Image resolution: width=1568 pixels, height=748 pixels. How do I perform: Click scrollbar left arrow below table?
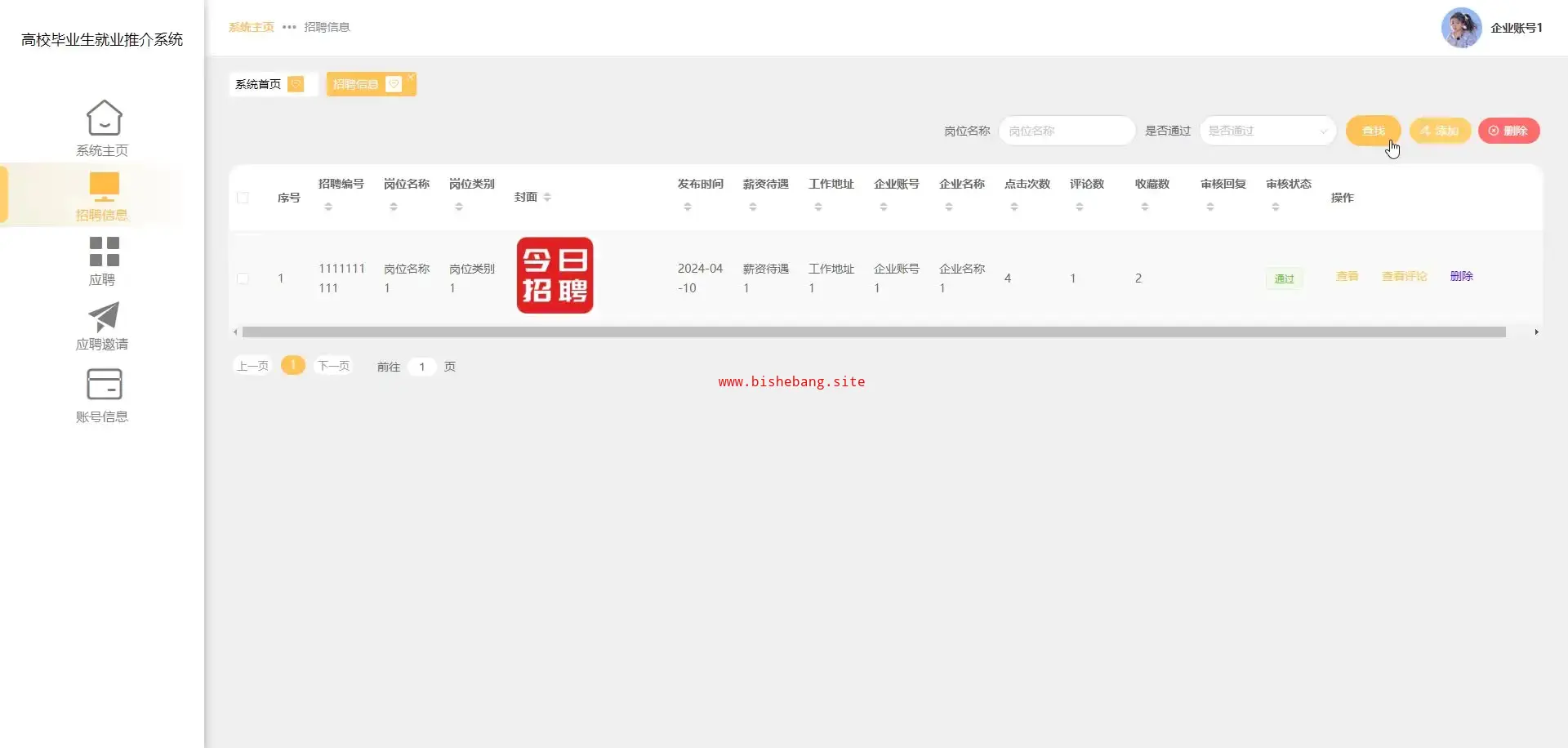tap(235, 332)
